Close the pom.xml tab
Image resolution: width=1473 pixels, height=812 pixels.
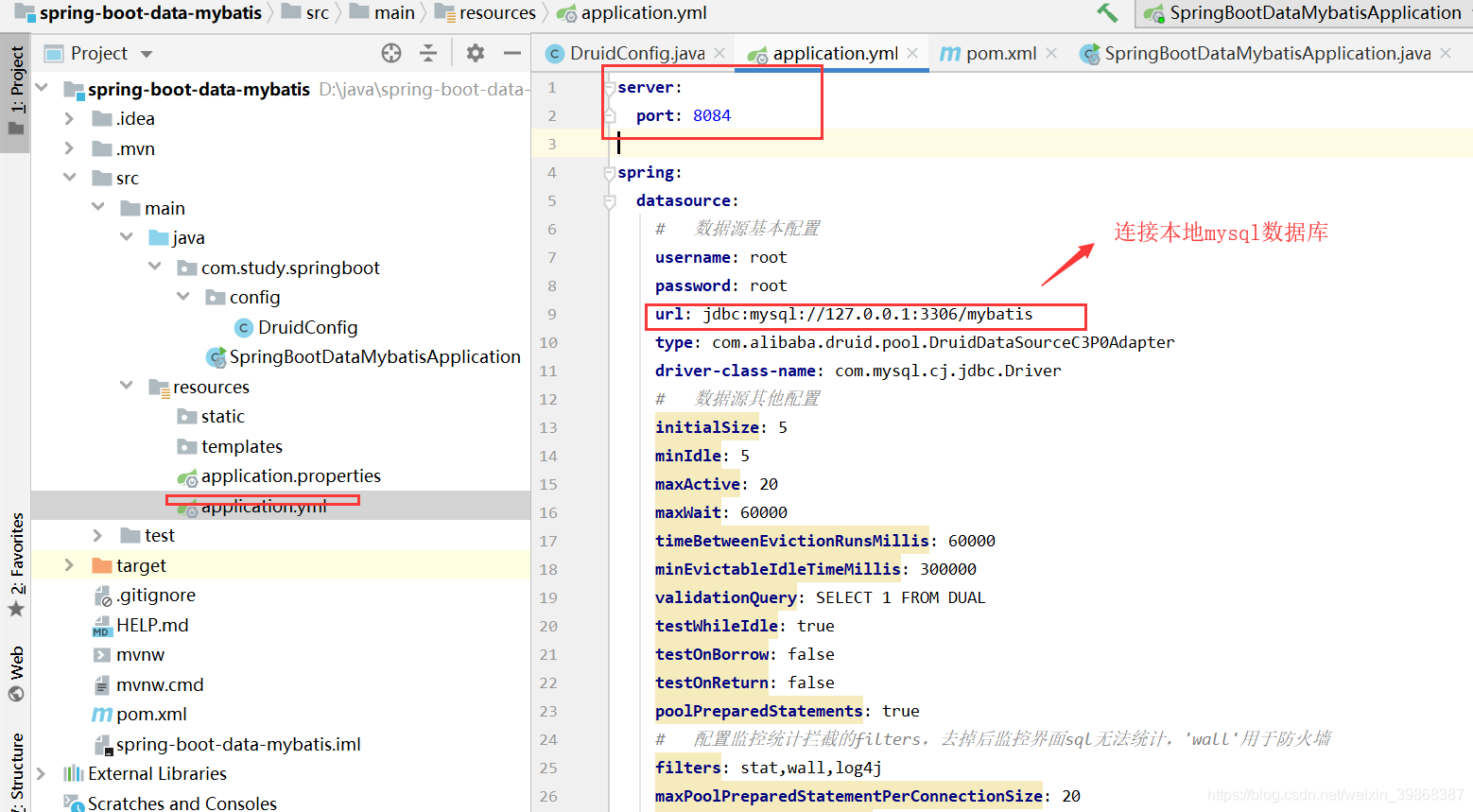pyautogui.click(x=1051, y=54)
